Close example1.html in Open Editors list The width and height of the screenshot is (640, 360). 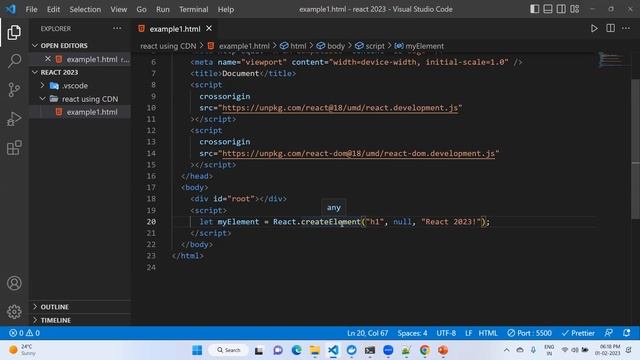point(48,59)
